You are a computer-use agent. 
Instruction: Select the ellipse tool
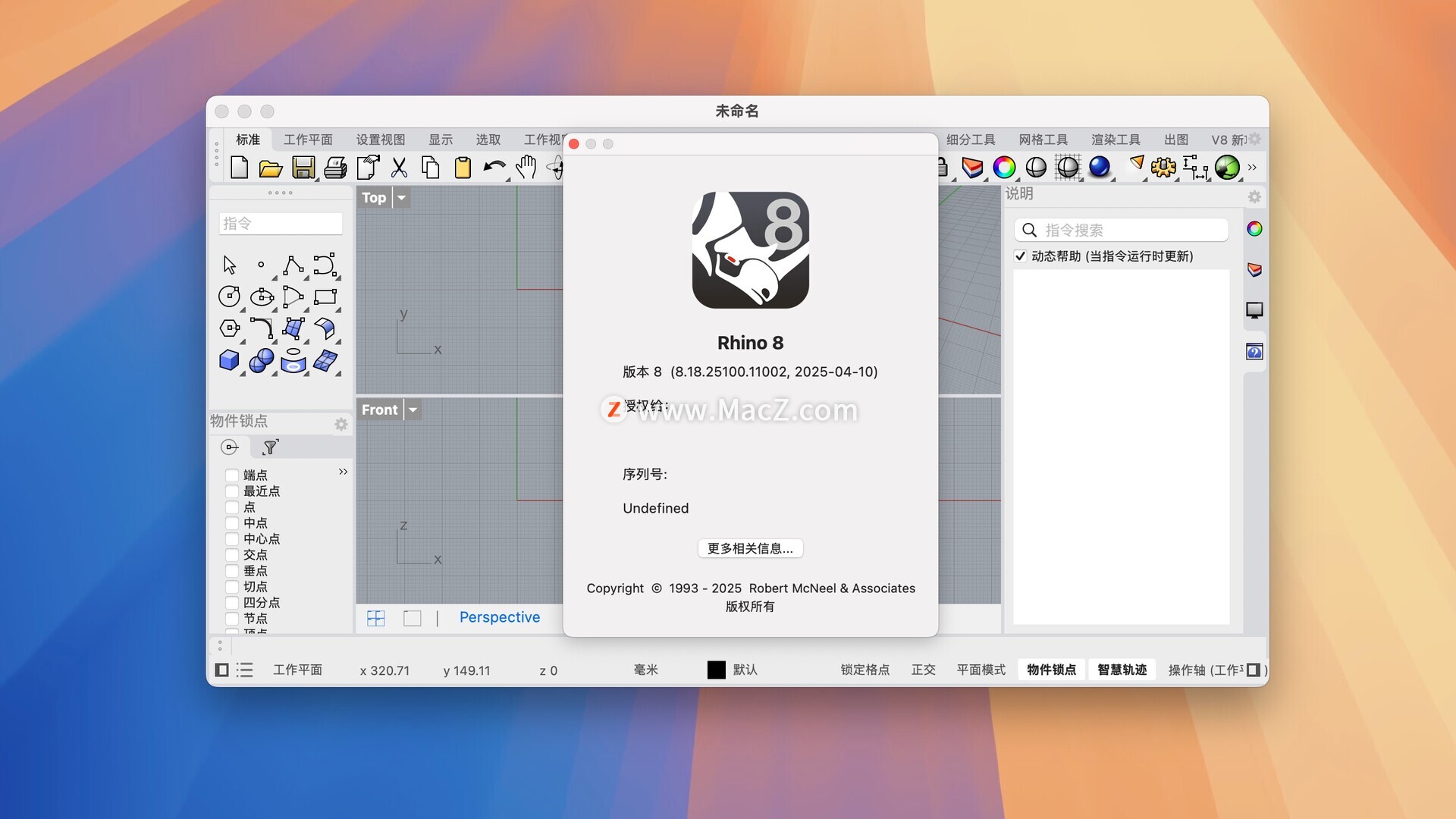coord(262,297)
